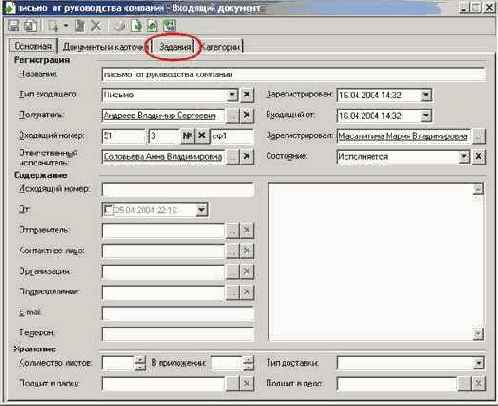Clear the Получатель field using X button
498x406 pixels.
tap(247, 115)
